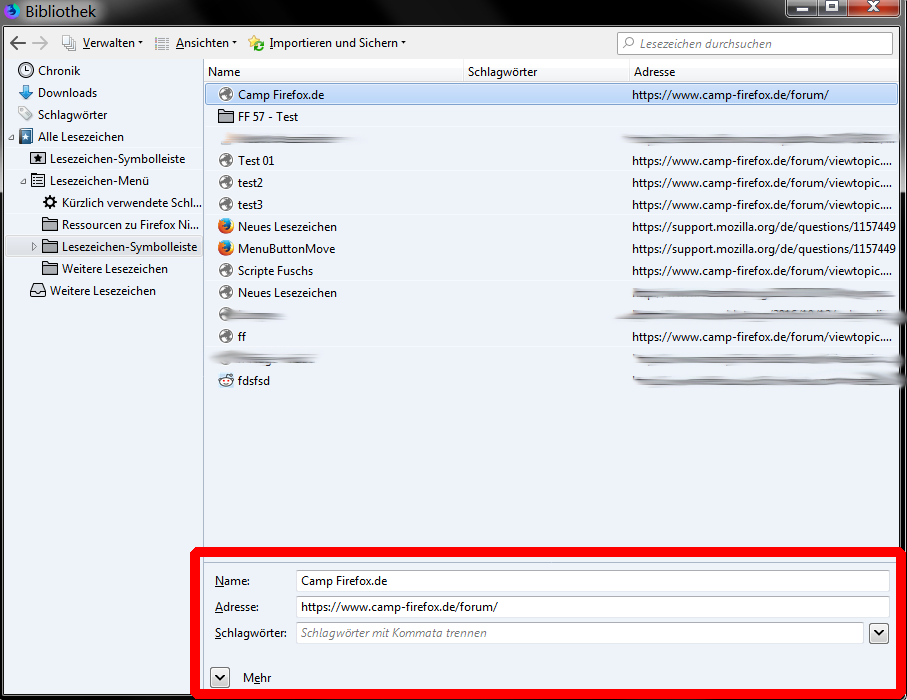
Task: Expand the Mehr details section
Action: [x=220, y=677]
